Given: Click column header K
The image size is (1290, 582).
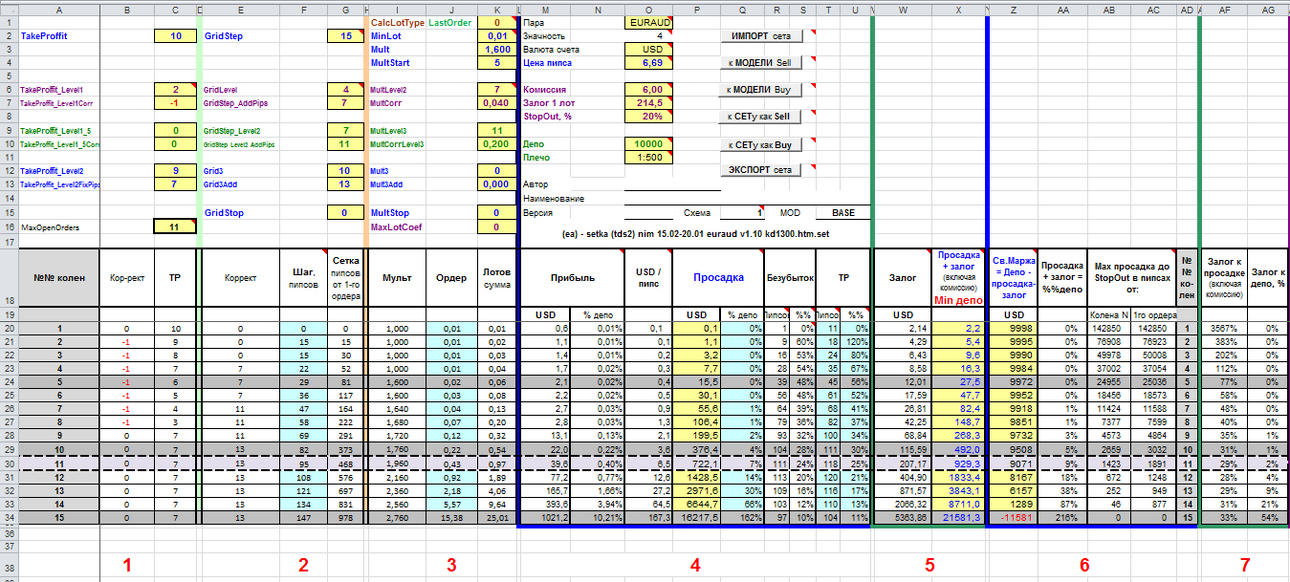Looking at the screenshot, I should pyautogui.click(x=497, y=9).
